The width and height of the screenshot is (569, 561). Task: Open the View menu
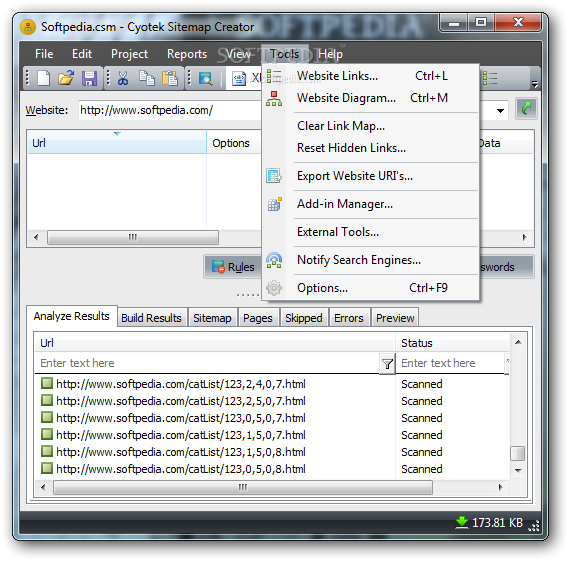pyautogui.click(x=238, y=54)
